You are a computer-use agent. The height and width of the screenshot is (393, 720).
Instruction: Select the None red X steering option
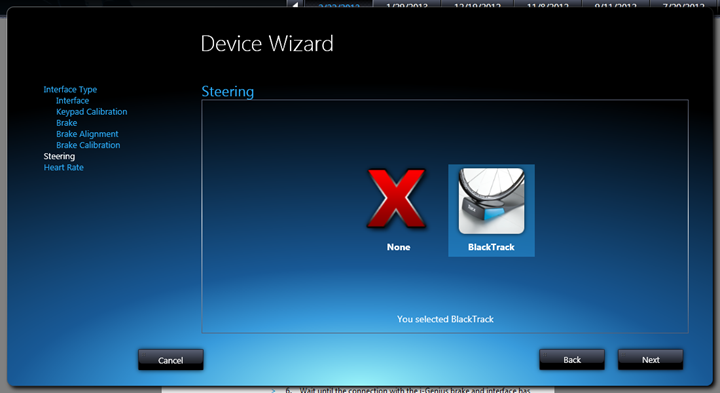[397, 199]
